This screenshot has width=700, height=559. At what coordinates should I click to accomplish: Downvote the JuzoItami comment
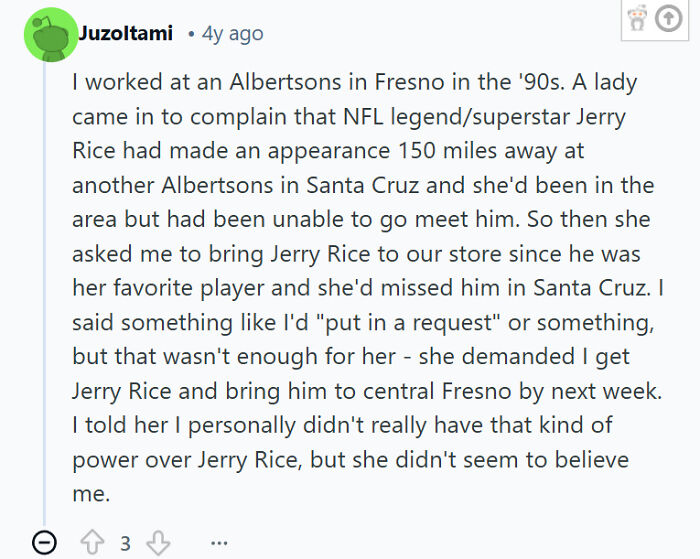[x=158, y=543]
